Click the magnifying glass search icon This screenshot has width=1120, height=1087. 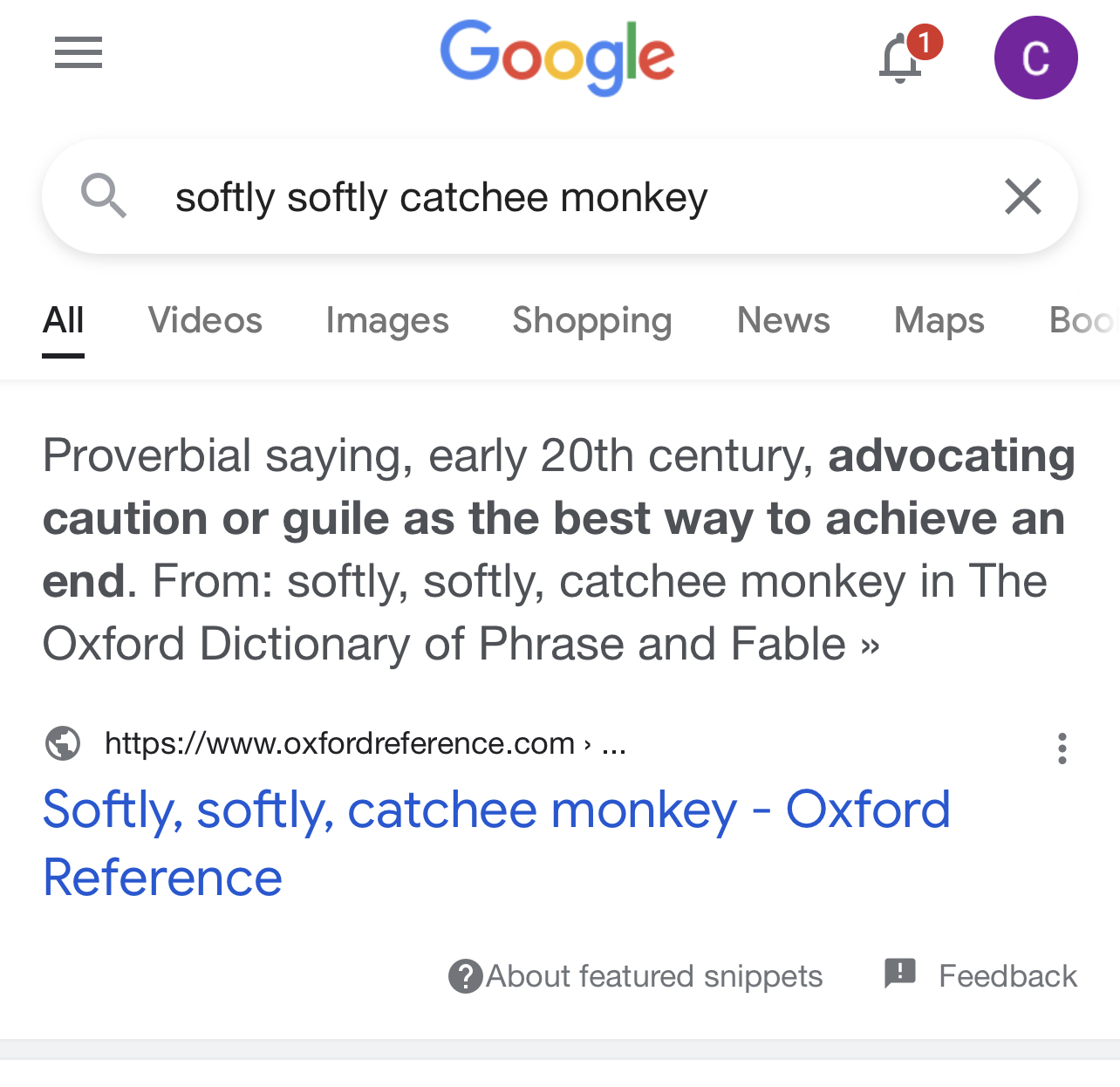click(x=104, y=196)
